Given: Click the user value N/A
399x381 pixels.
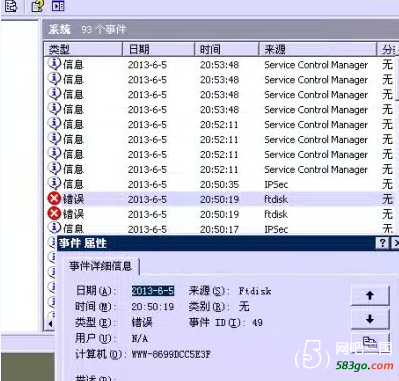Looking at the screenshot, I should [140, 339].
